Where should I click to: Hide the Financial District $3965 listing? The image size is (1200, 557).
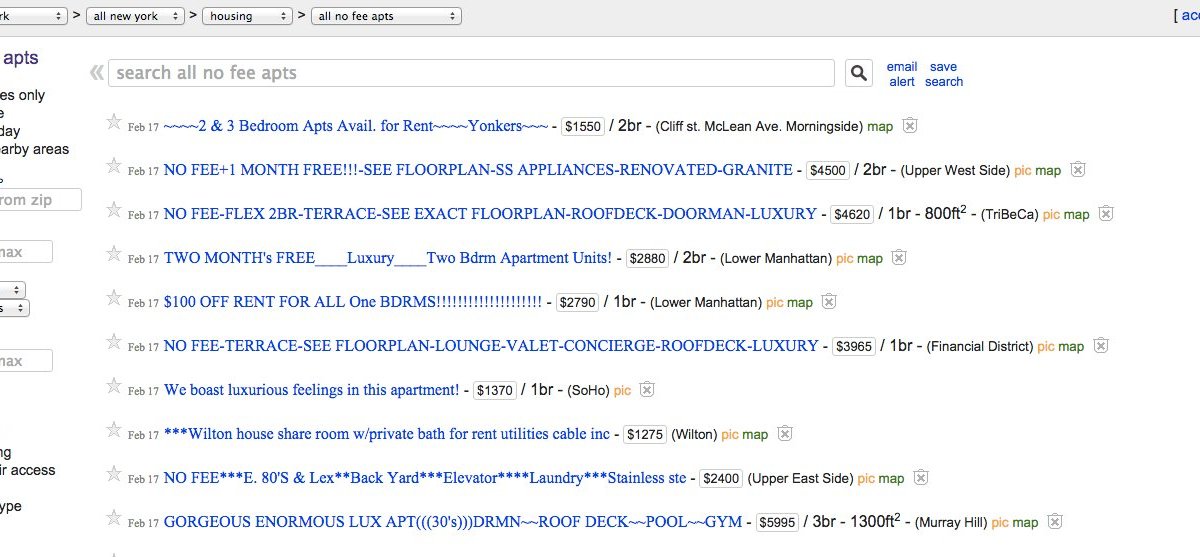(x=1100, y=346)
